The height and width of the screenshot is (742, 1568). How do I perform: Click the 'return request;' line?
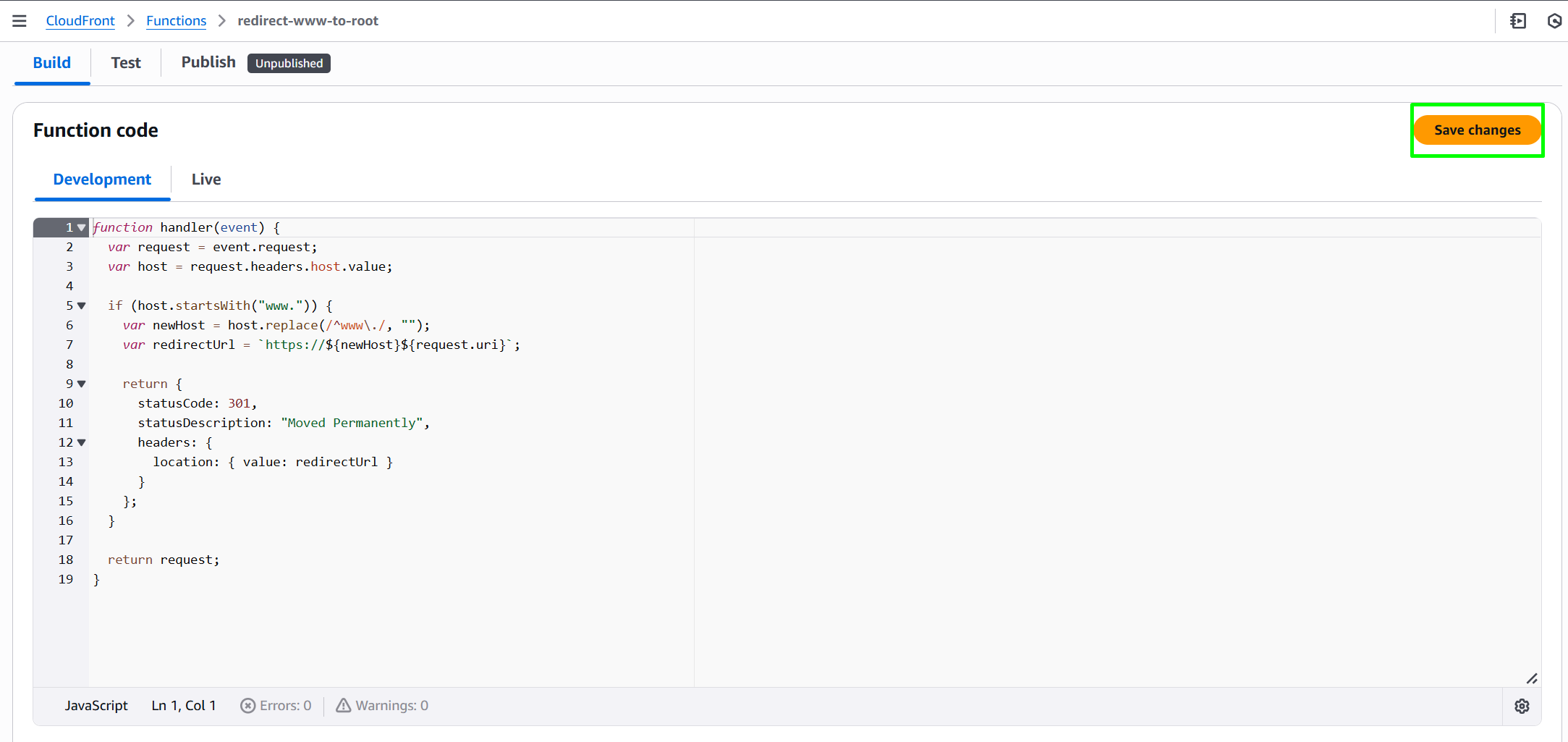[164, 560]
